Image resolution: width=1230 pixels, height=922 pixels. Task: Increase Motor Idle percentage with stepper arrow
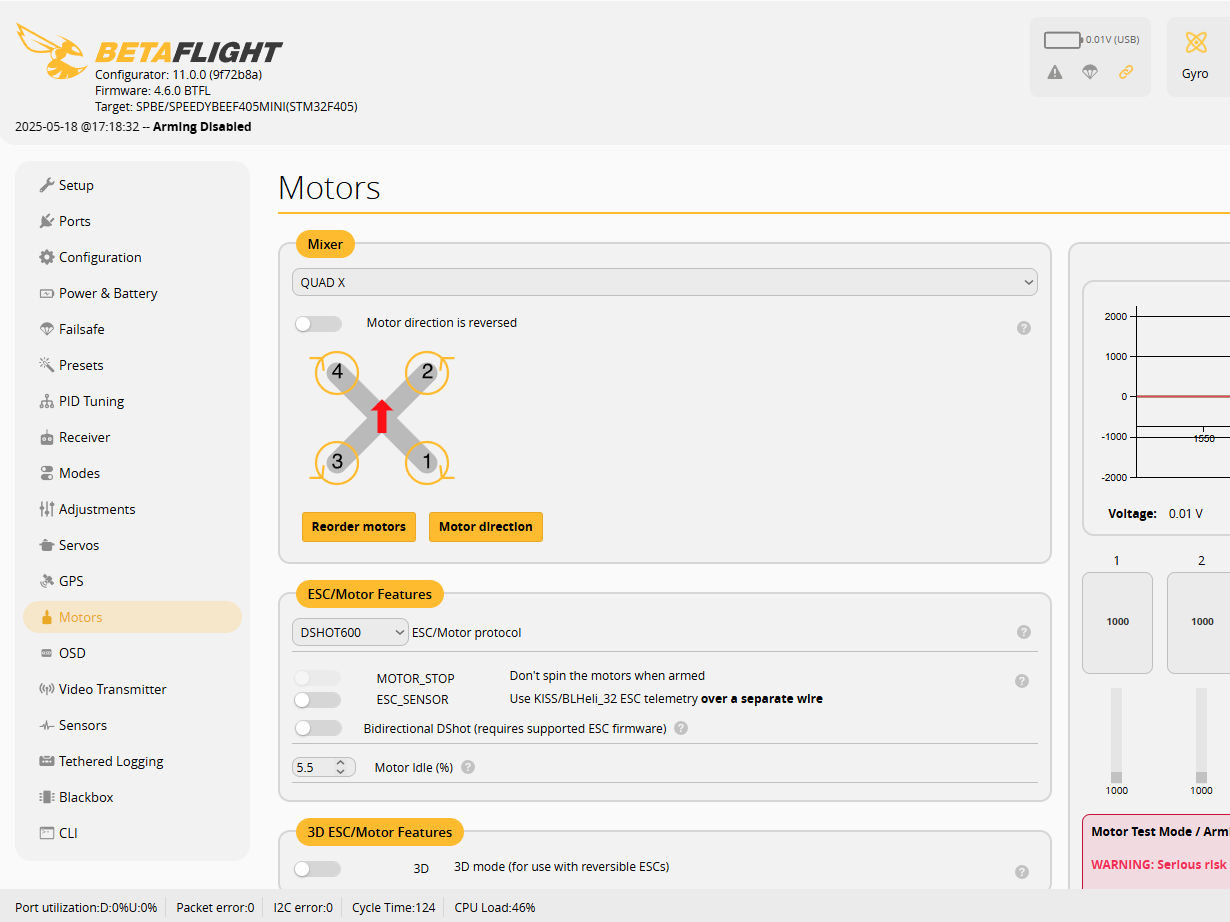pyautogui.click(x=338, y=762)
